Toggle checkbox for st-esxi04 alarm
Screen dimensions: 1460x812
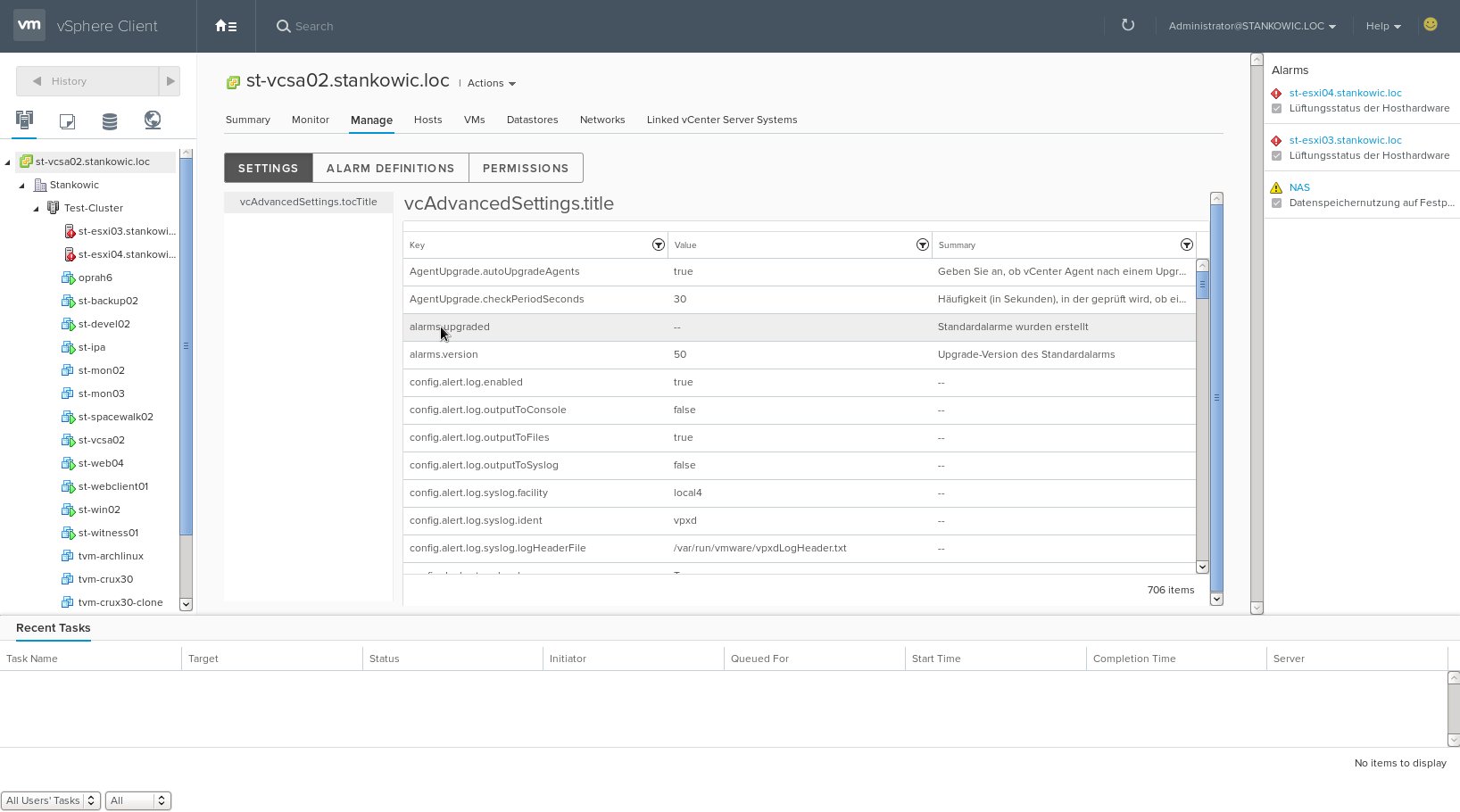pos(1276,109)
